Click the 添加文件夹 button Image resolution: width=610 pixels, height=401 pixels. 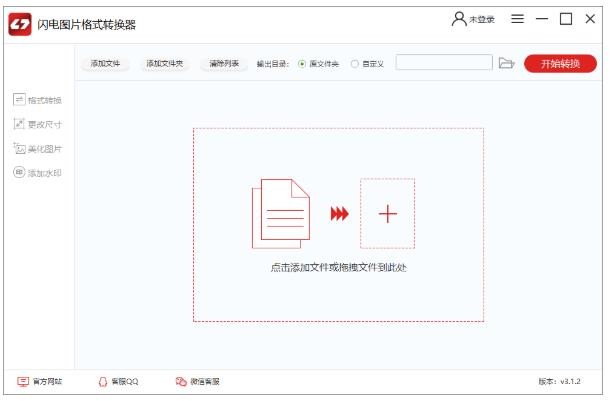pyautogui.click(x=165, y=63)
